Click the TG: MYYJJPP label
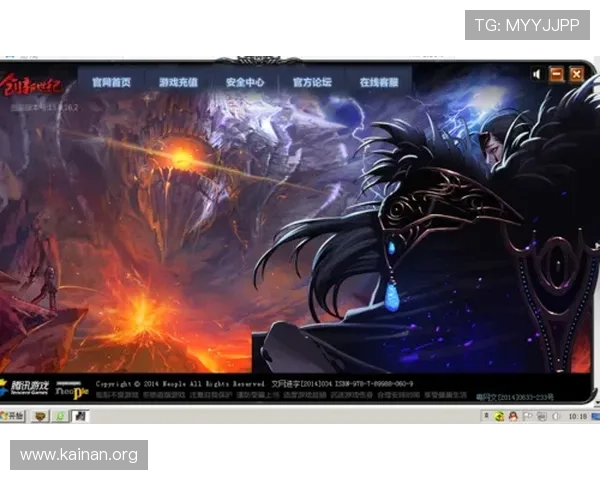Viewport: 600px width, 480px height. coord(527,25)
